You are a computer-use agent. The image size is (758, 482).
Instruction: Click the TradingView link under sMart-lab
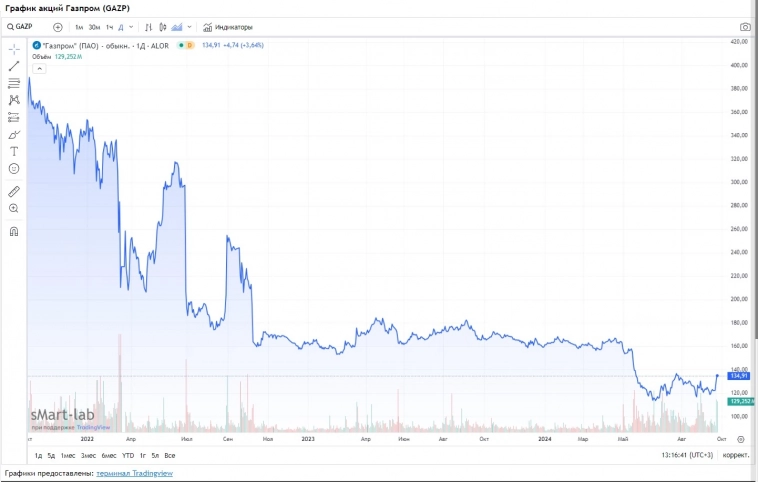click(x=93, y=427)
